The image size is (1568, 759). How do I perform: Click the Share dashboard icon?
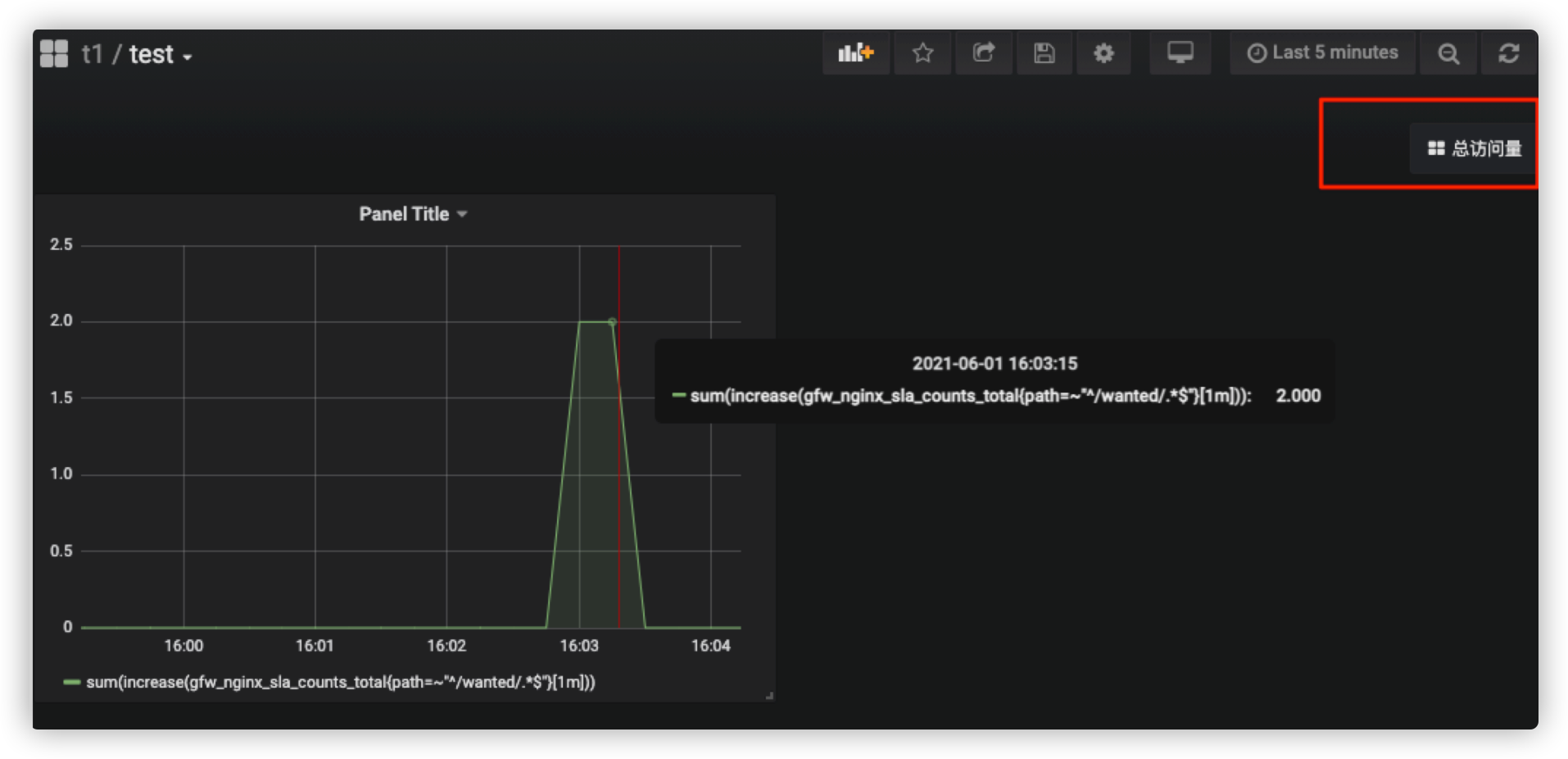point(983,53)
